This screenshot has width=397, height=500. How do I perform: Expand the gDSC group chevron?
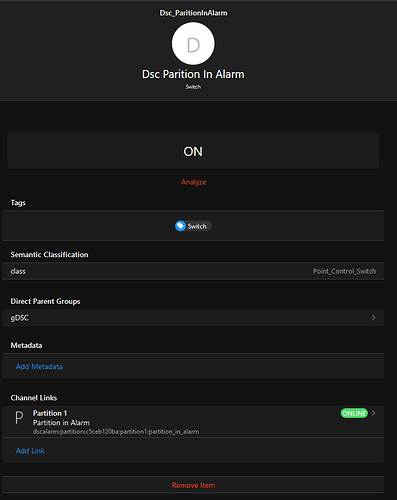pyautogui.click(x=373, y=318)
